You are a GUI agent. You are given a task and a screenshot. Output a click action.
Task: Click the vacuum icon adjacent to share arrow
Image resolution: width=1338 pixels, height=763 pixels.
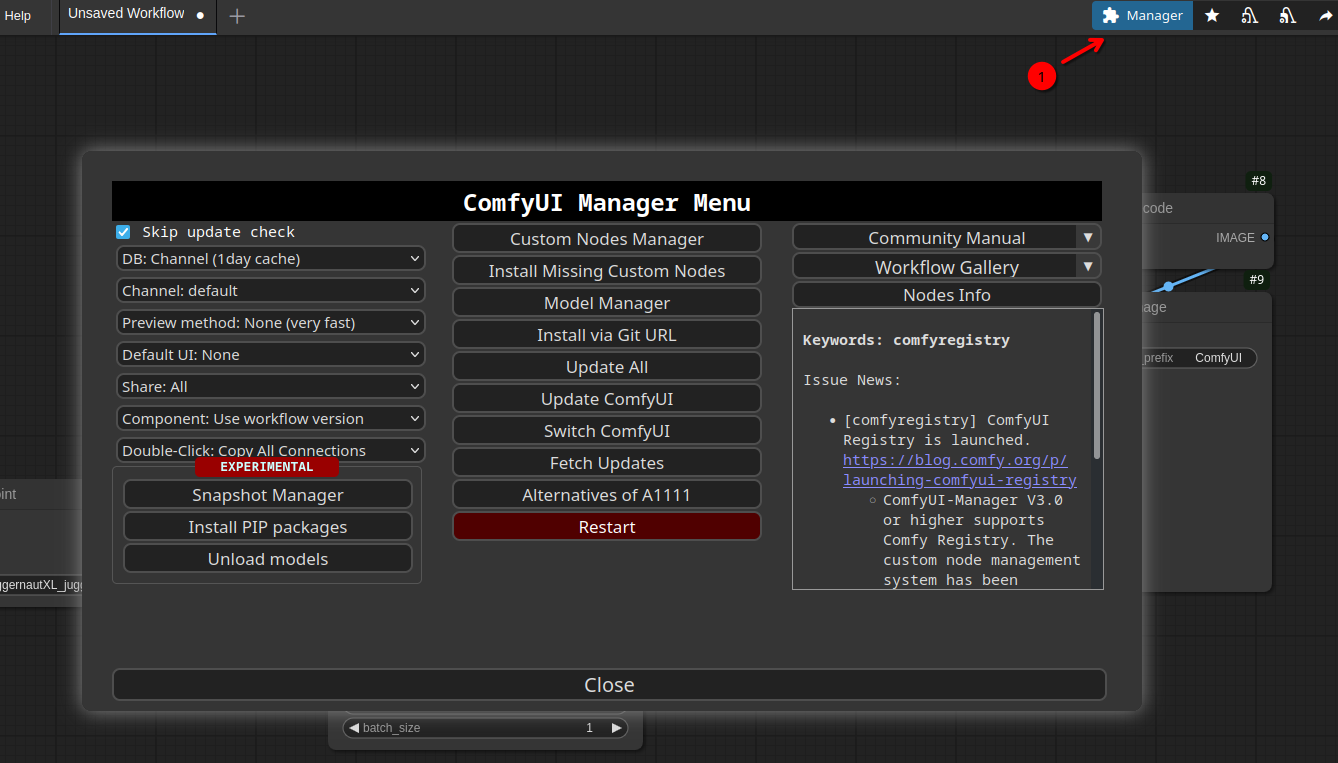1287,15
